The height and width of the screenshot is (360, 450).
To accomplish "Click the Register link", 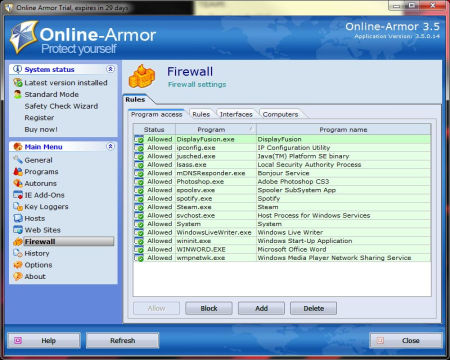I will pos(39,118).
